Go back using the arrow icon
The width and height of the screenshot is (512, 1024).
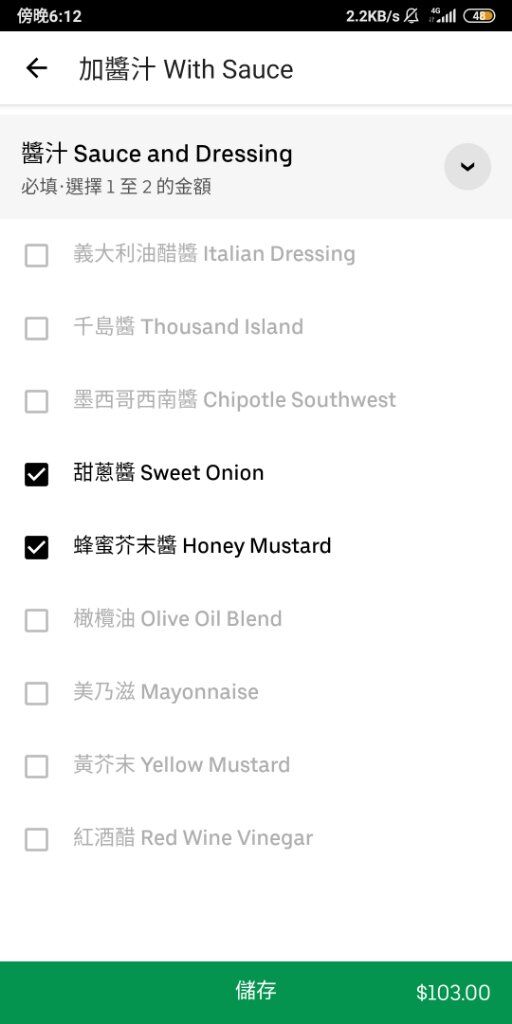37,69
